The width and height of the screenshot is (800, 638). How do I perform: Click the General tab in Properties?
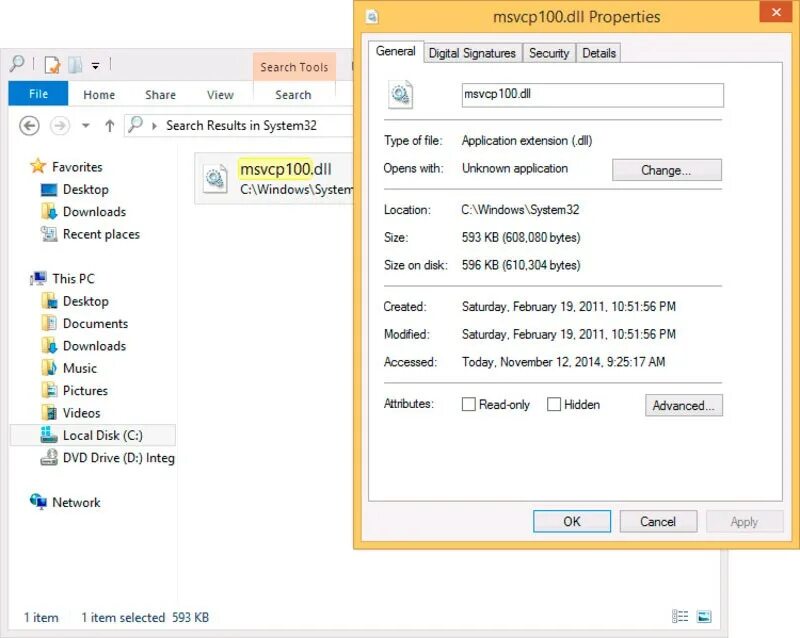[x=395, y=52]
